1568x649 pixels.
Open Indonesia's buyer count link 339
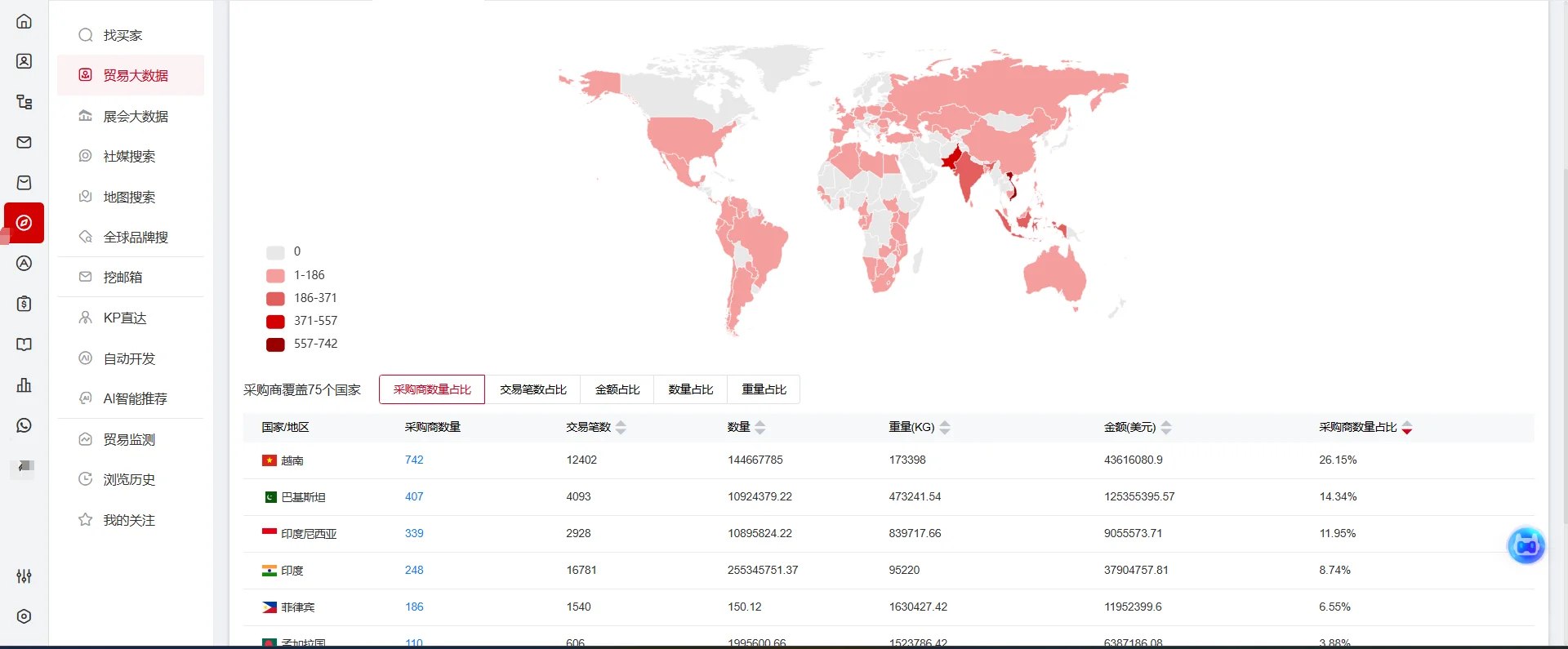[x=414, y=533]
